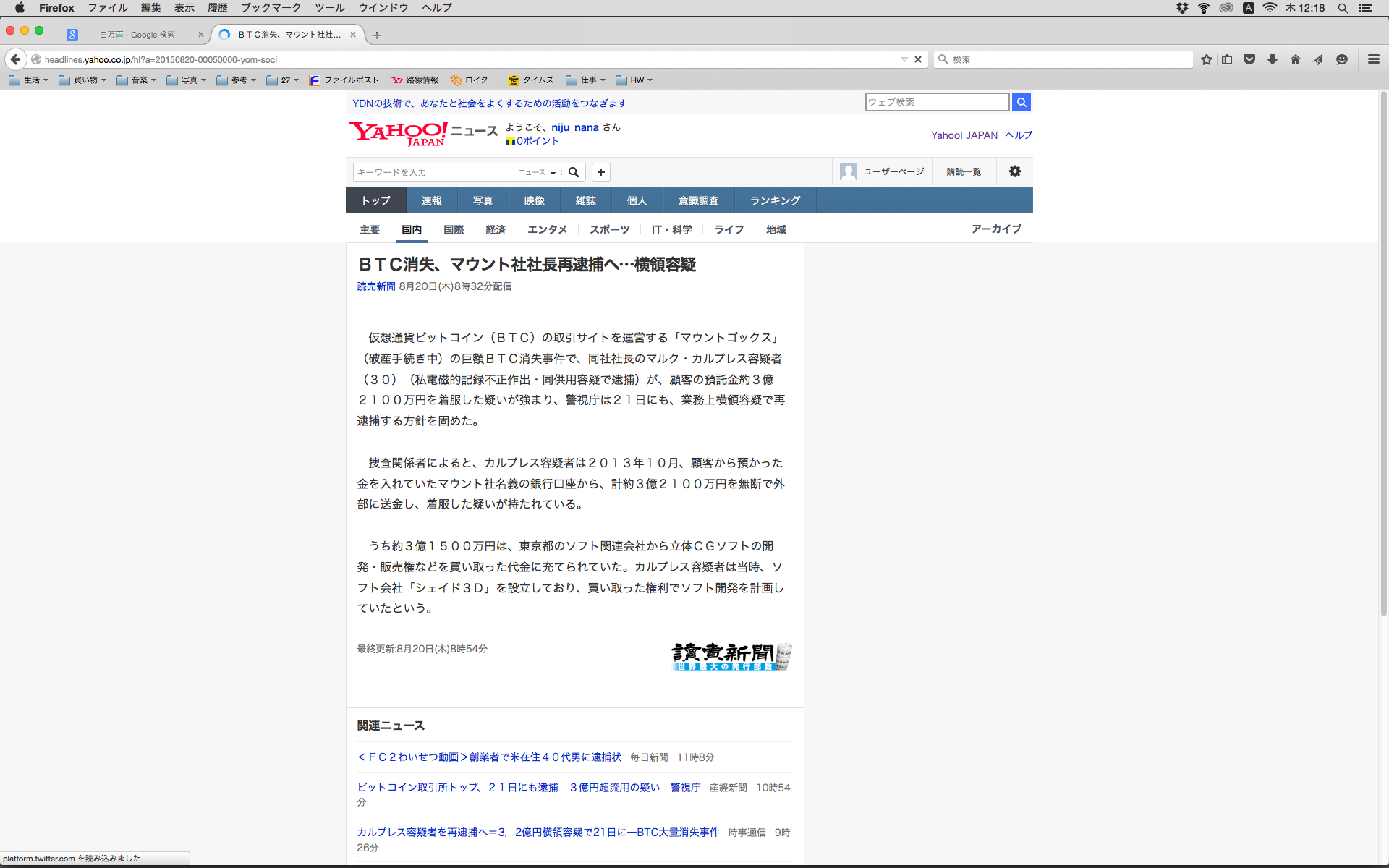The width and height of the screenshot is (1389, 868).
Task: Click the Yahoo settings gear icon
Action: coord(1015,171)
